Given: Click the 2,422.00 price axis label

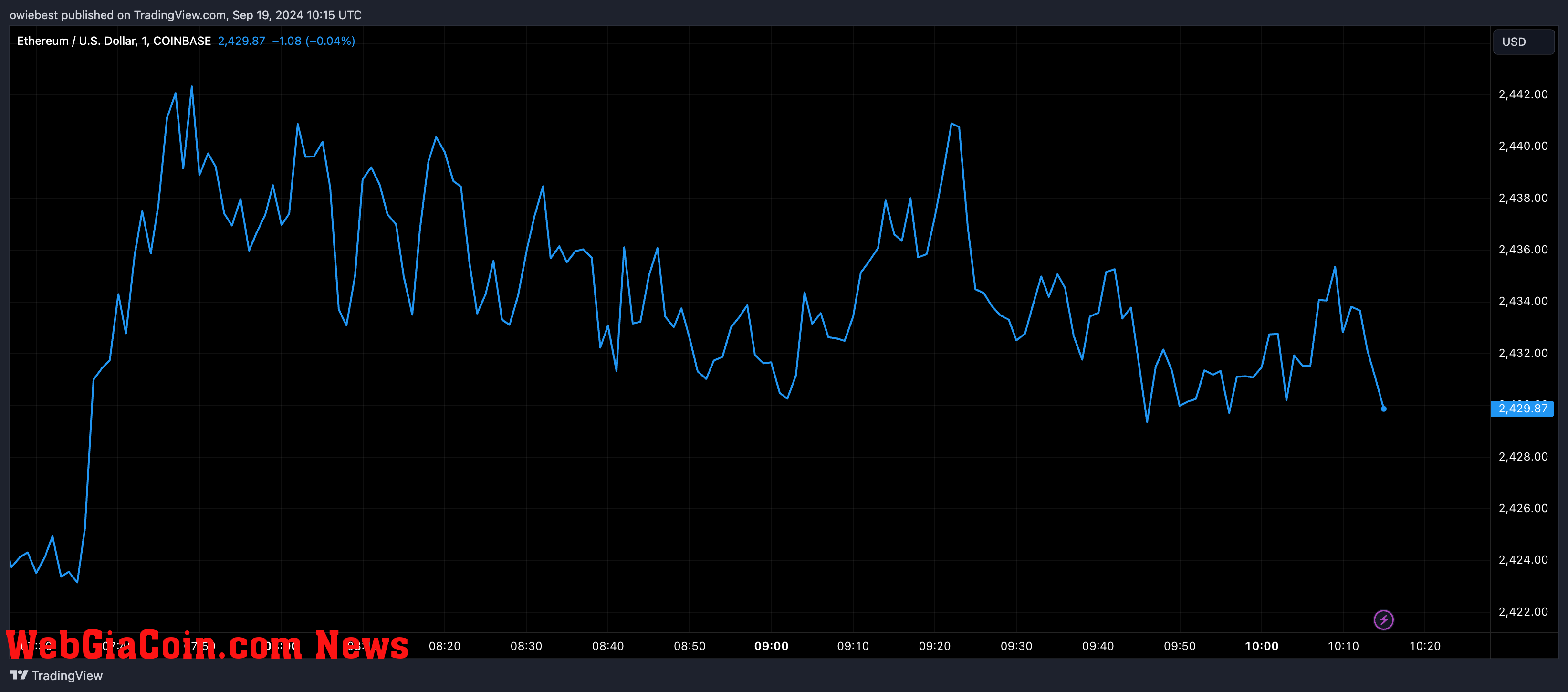Looking at the screenshot, I should point(1523,612).
